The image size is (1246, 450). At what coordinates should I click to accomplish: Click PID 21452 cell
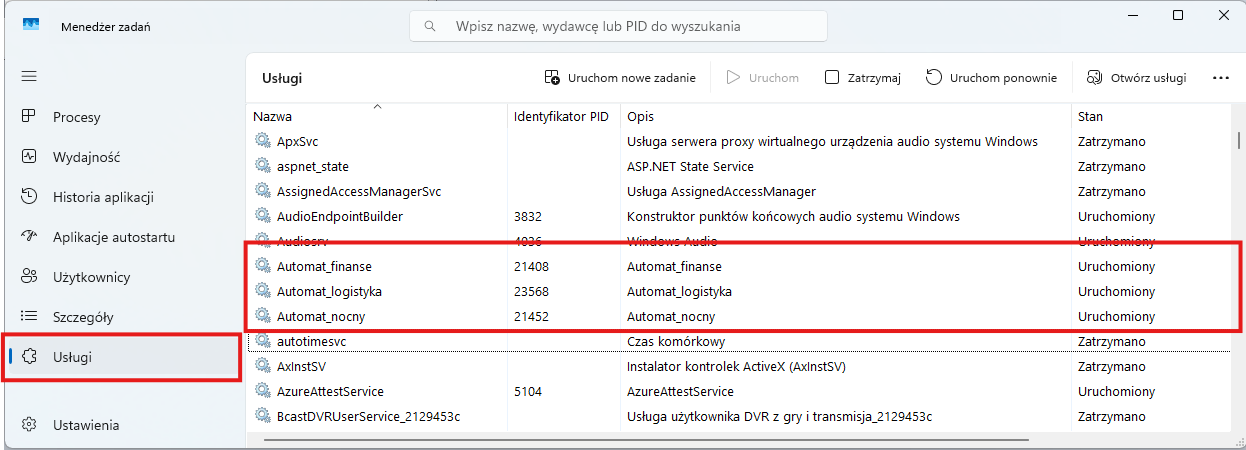[531, 316]
